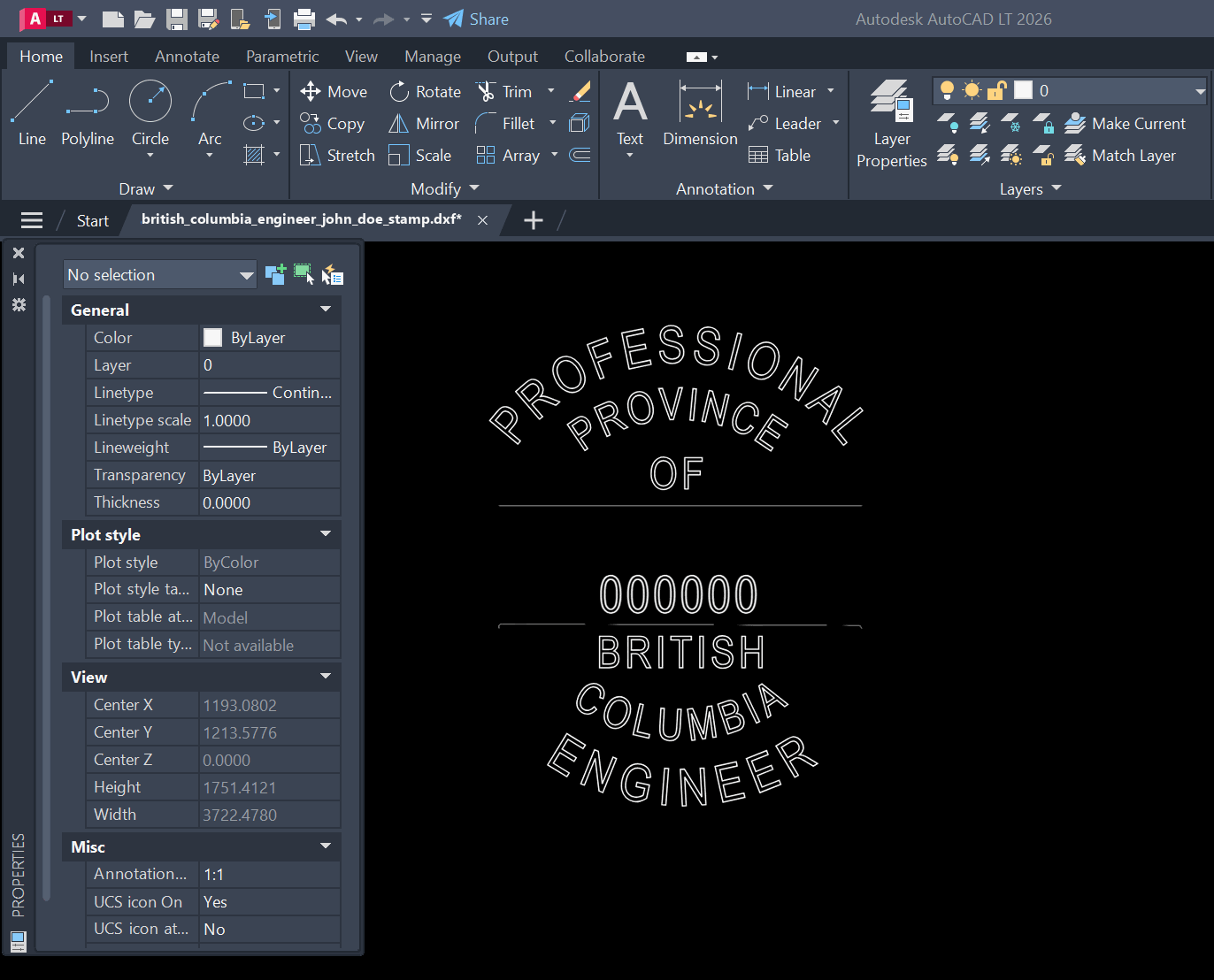The height and width of the screenshot is (980, 1214).
Task: Close the british_columbia_engineer stamp file tab
Action: (x=482, y=220)
